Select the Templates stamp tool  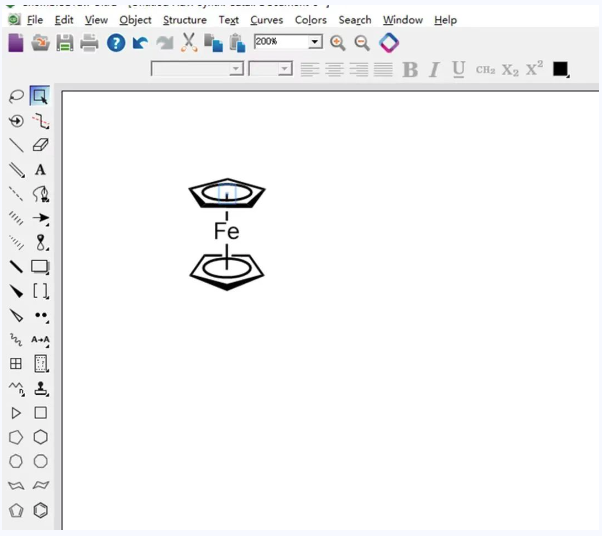pos(41,389)
